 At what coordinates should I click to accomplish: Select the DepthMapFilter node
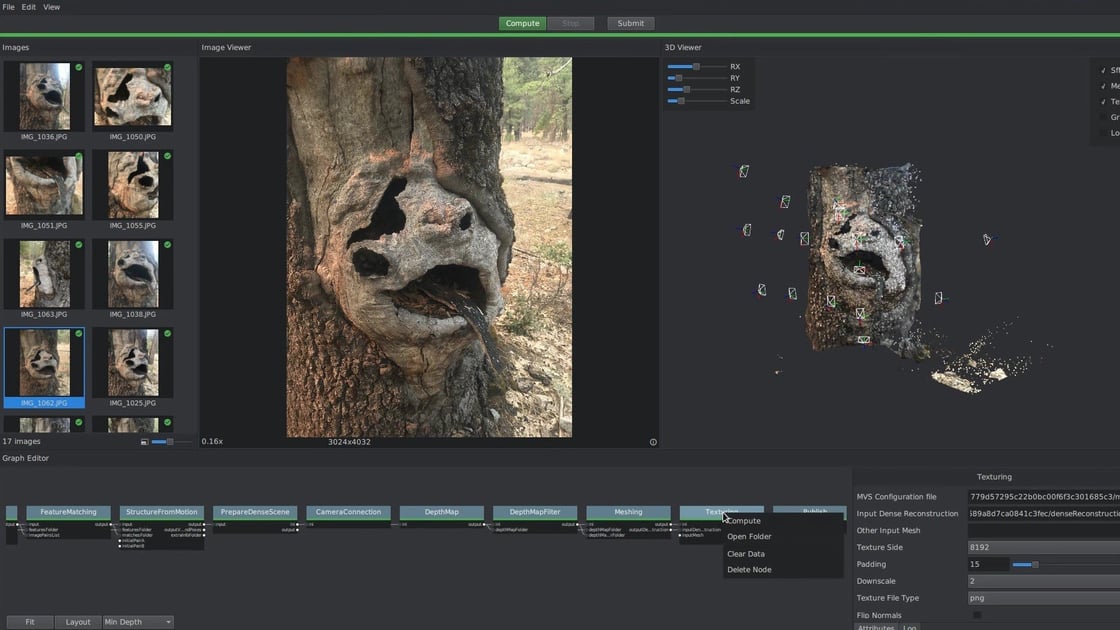(x=533, y=511)
